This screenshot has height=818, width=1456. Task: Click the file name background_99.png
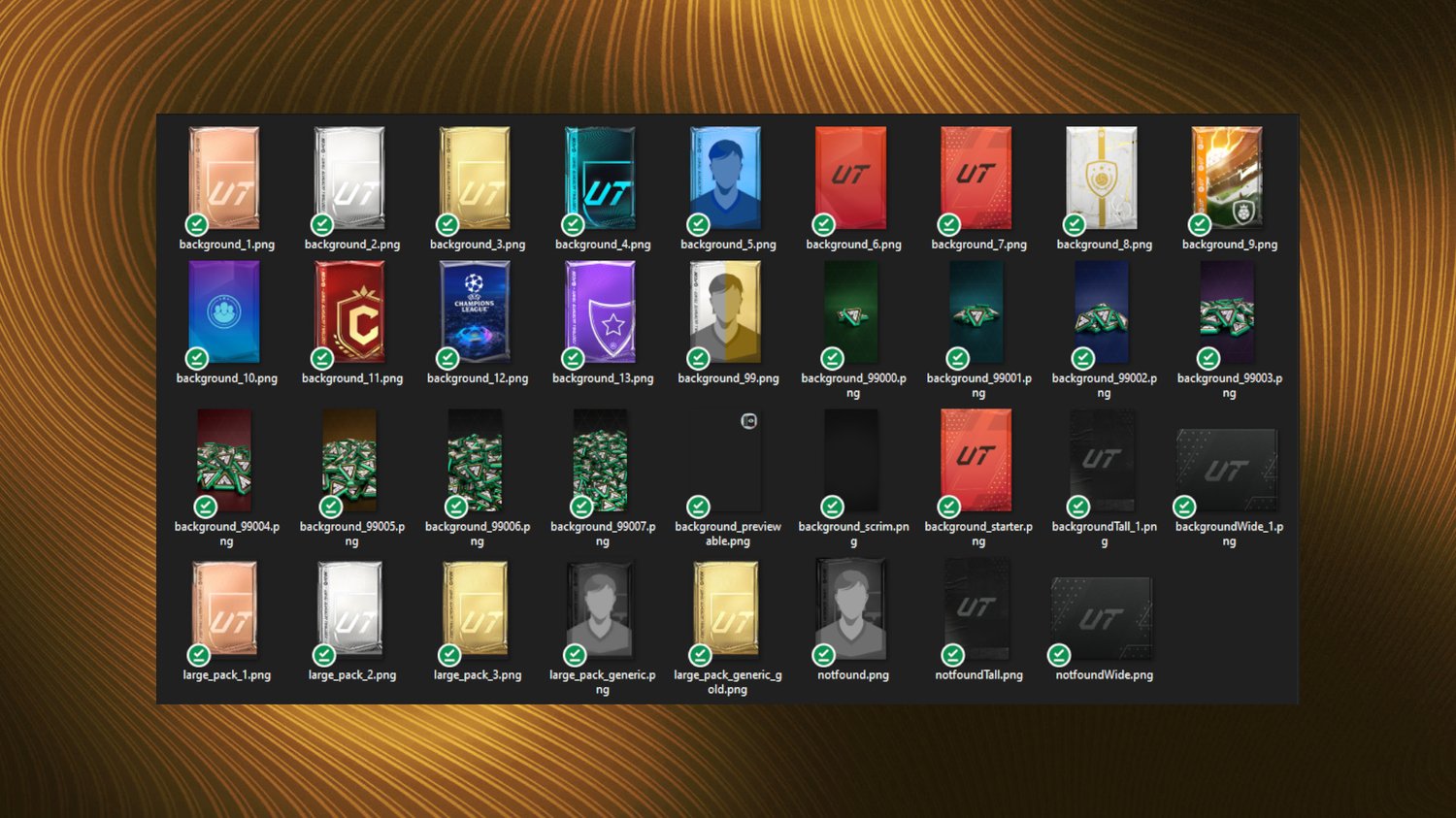[x=728, y=378]
